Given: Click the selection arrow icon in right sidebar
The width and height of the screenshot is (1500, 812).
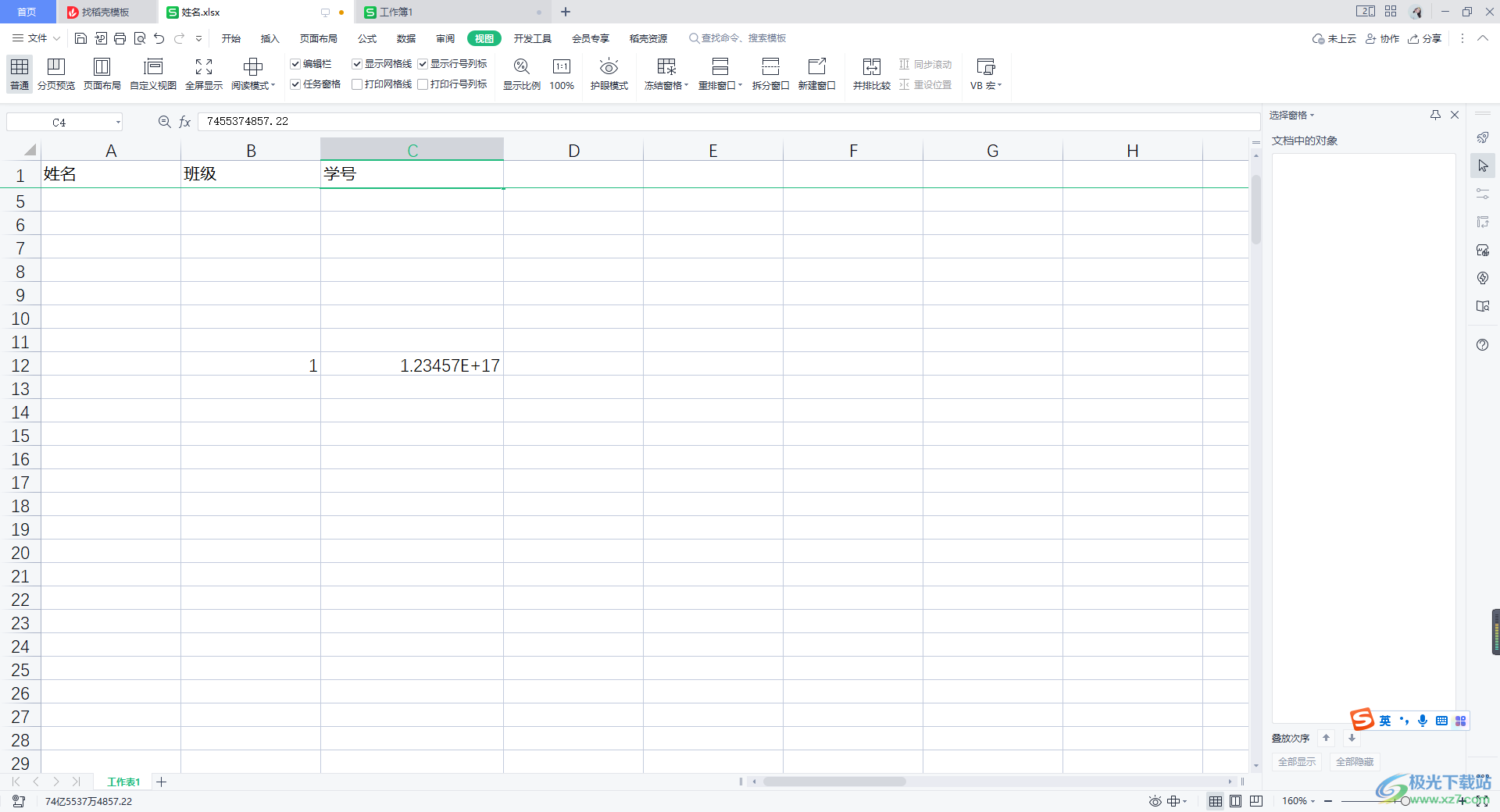Looking at the screenshot, I should (x=1482, y=166).
